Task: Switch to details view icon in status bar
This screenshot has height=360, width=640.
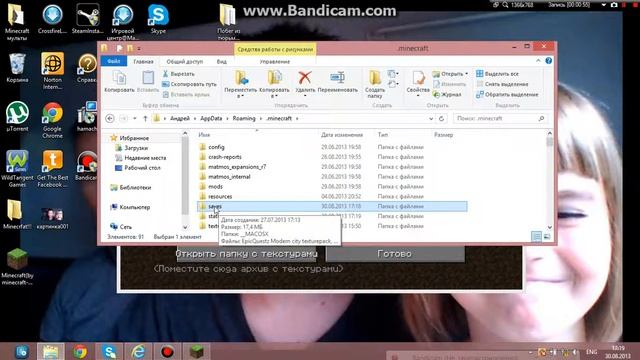Action: click(x=536, y=236)
